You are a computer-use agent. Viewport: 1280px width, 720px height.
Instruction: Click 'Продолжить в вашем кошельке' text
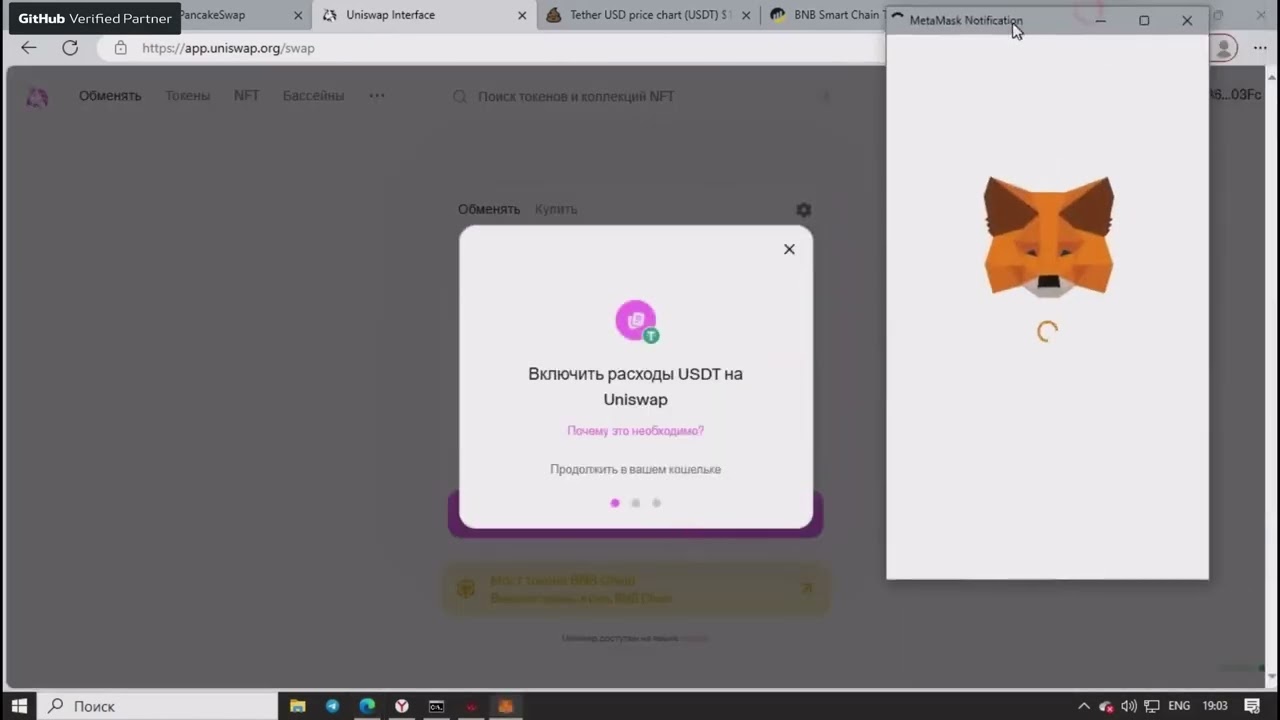[x=635, y=469]
